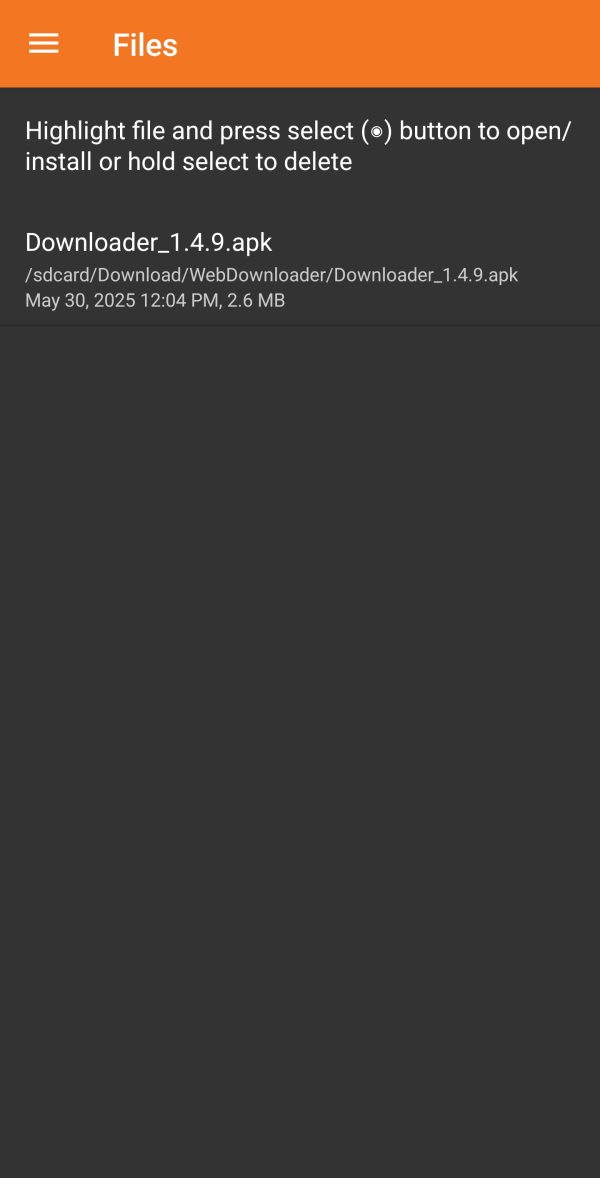Click the empty orange header area right of Files

[x=390, y=44]
